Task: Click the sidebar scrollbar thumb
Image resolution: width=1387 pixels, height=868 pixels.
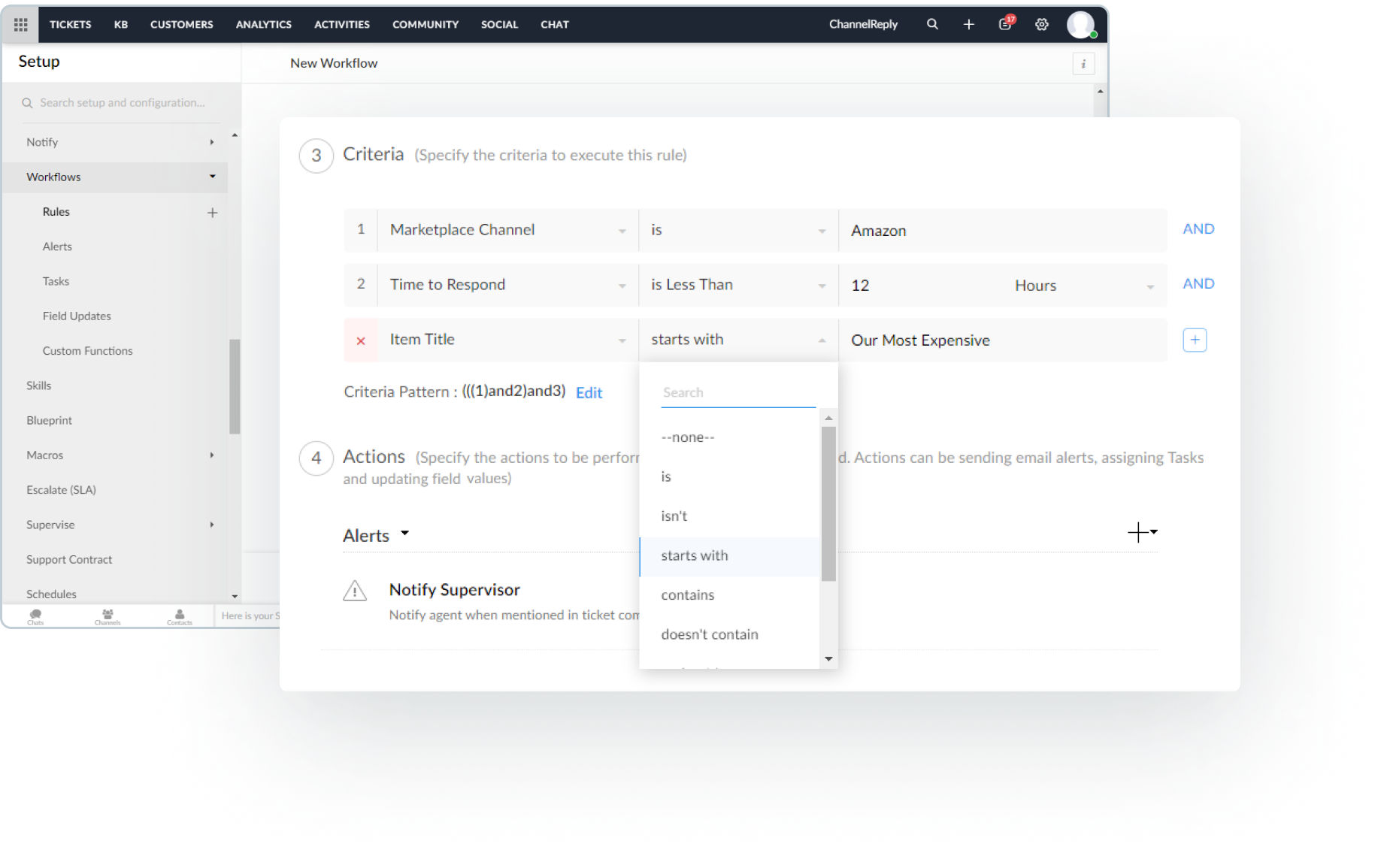Action: [x=235, y=386]
